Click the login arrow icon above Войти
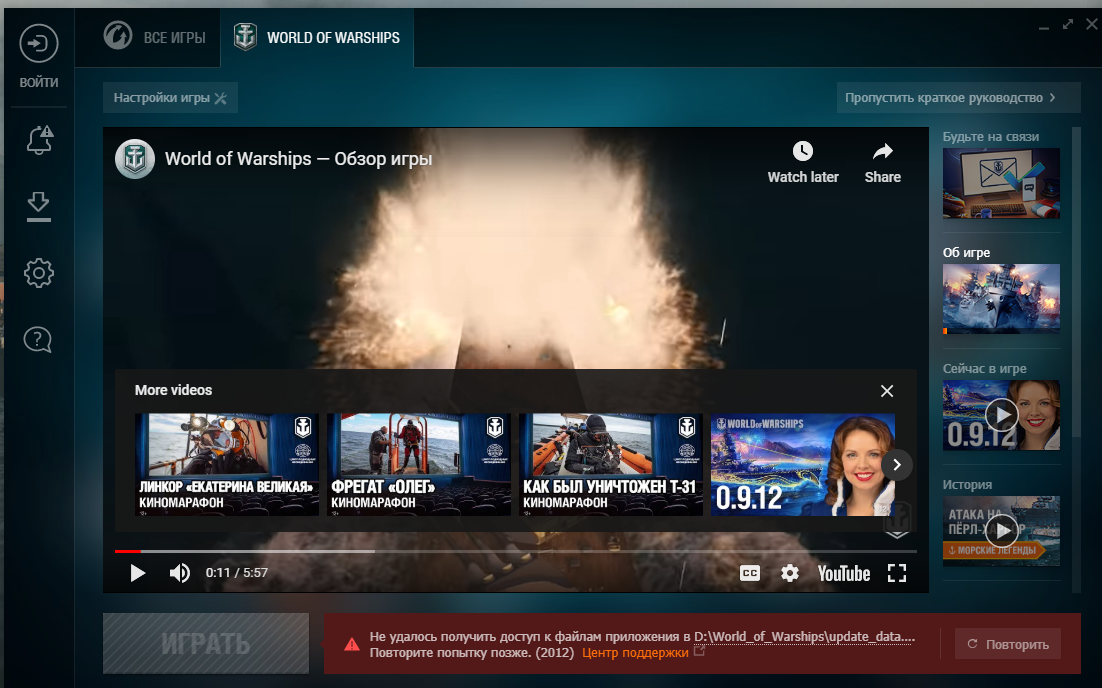1102x688 pixels. [x=39, y=44]
